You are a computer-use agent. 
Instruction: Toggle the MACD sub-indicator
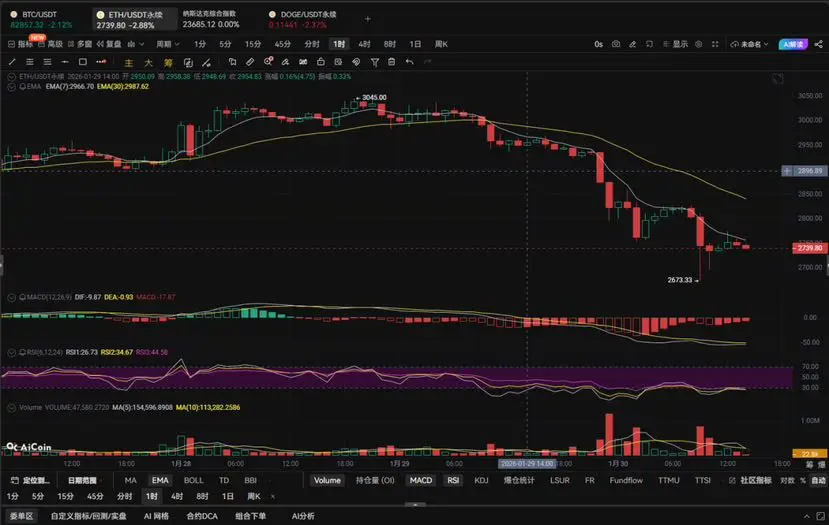pos(421,480)
